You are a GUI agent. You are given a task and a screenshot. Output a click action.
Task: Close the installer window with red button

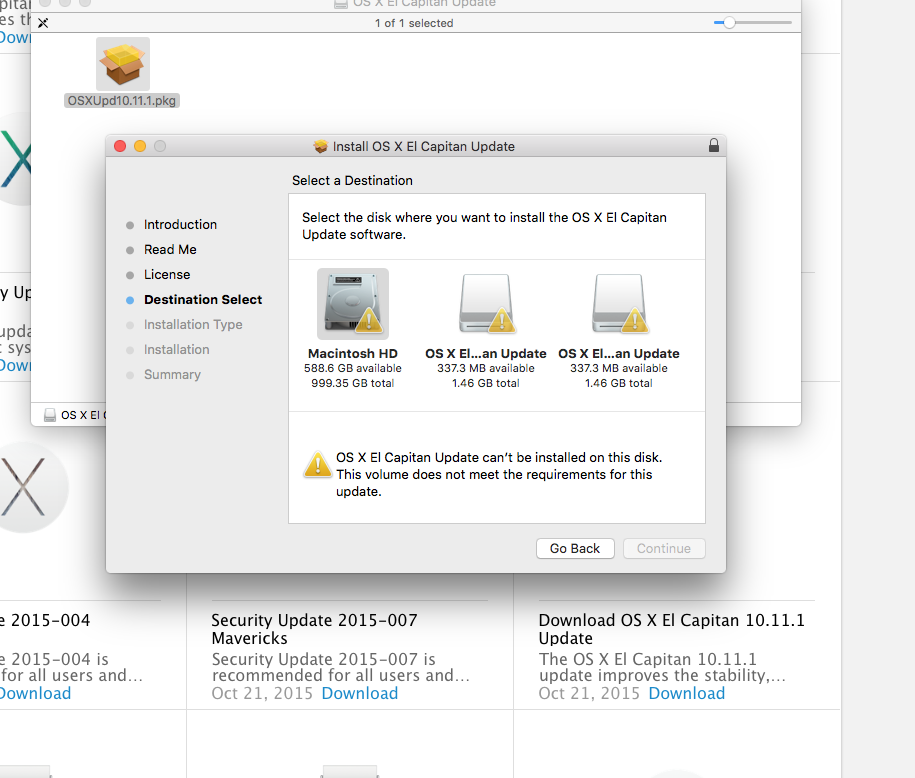(120, 146)
